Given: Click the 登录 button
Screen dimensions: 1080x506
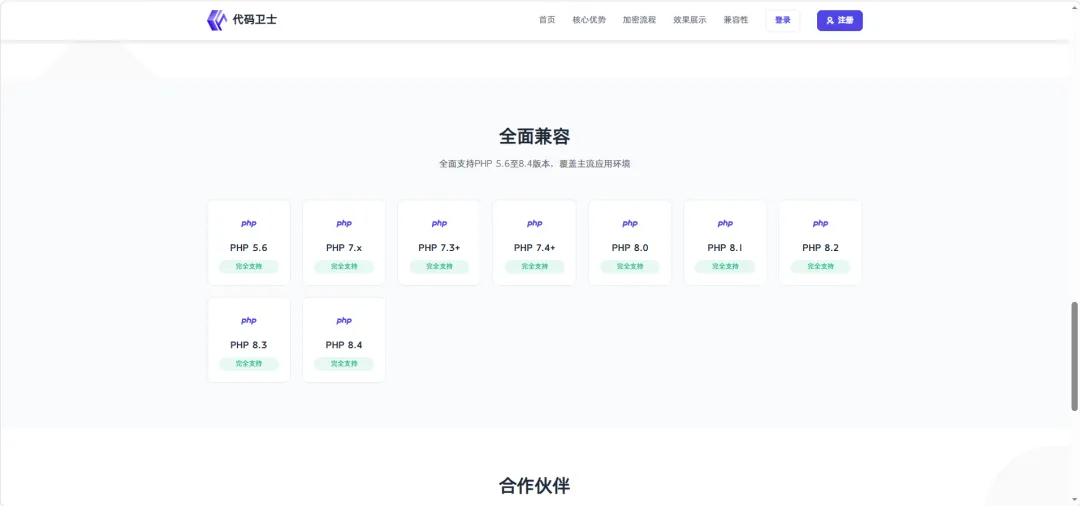Looking at the screenshot, I should (x=782, y=21).
